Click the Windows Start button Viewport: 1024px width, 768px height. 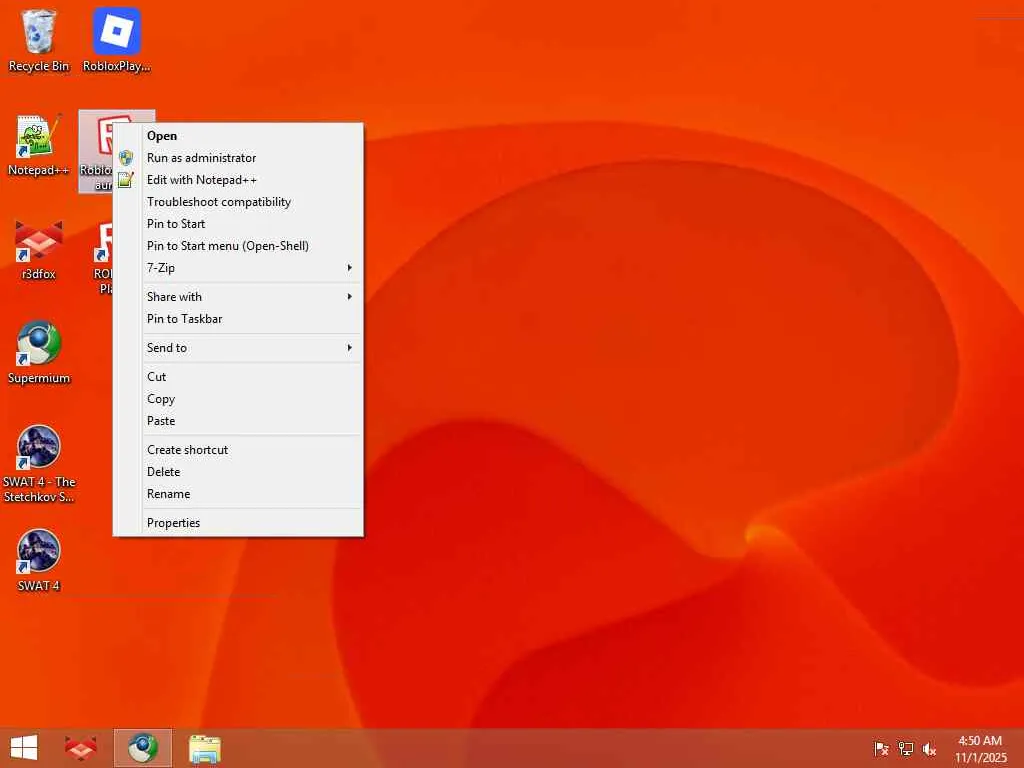pyautogui.click(x=24, y=748)
